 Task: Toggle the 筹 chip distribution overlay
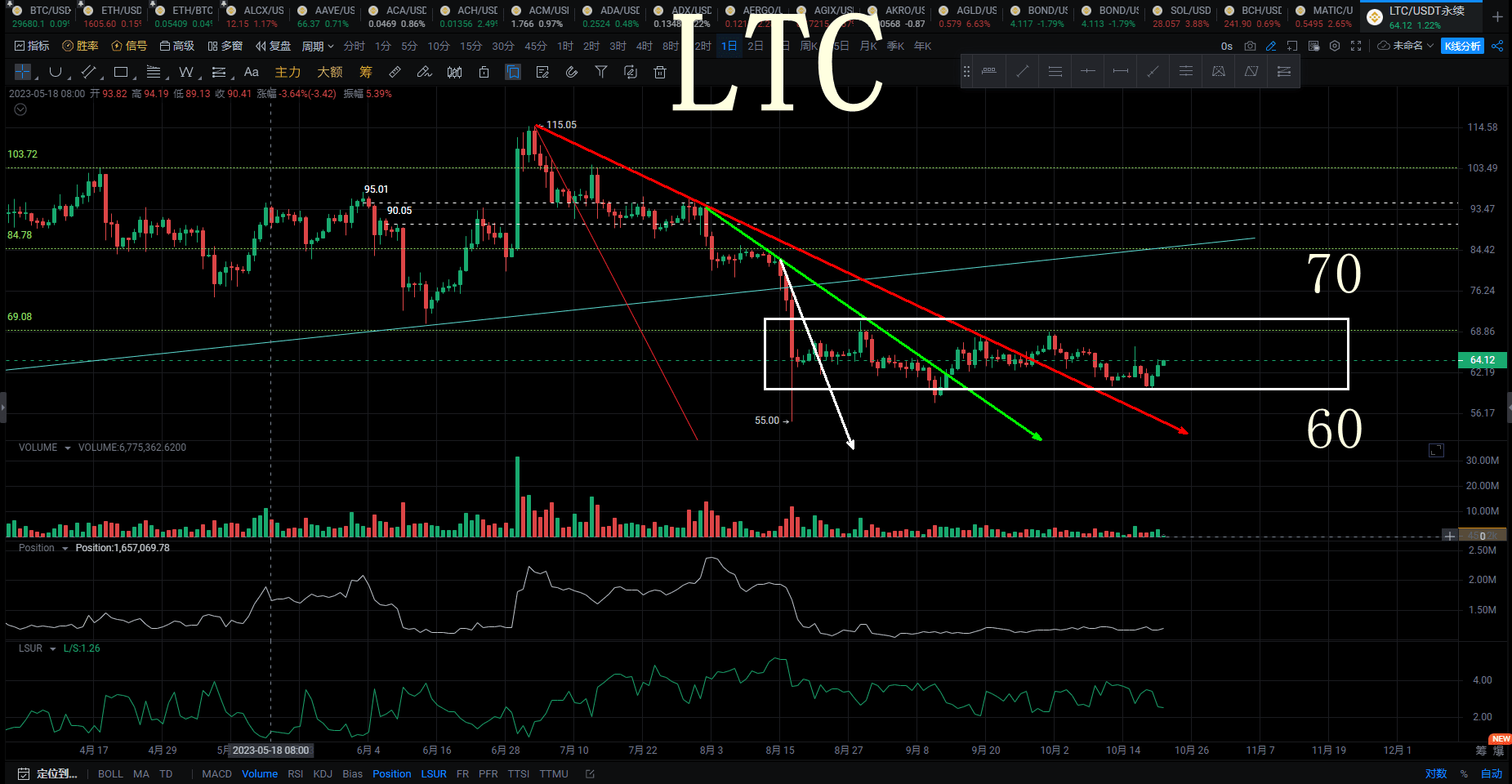(365, 72)
